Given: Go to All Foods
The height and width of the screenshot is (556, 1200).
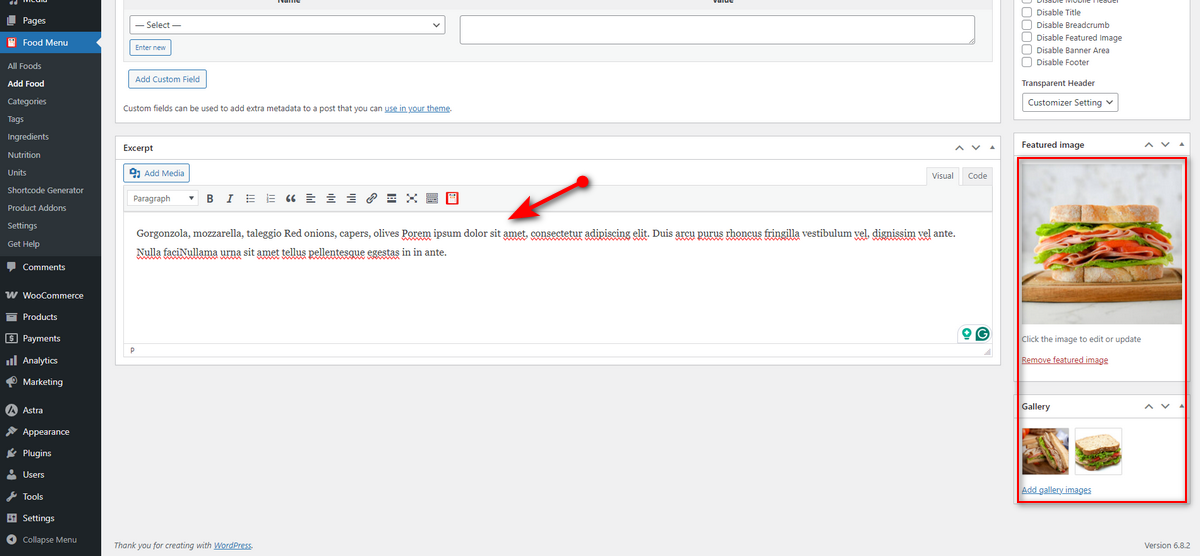Looking at the screenshot, I should (24, 66).
